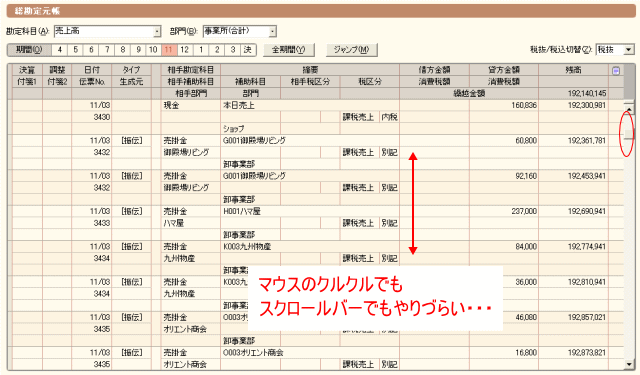Click the タイプ column header
The width and height of the screenshot is (640, 375).
131,70
